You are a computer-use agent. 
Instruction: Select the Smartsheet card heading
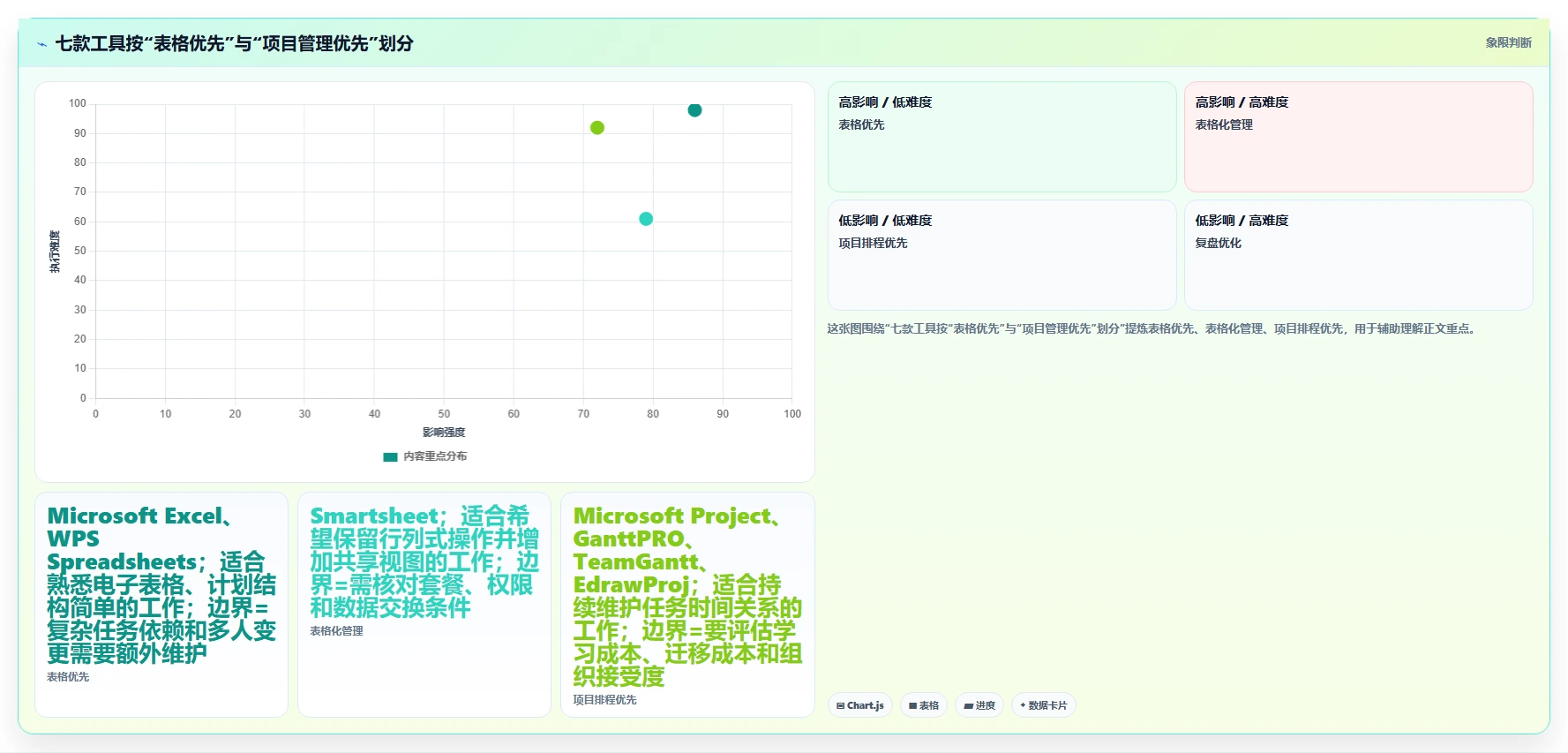[x=424, y=561]
